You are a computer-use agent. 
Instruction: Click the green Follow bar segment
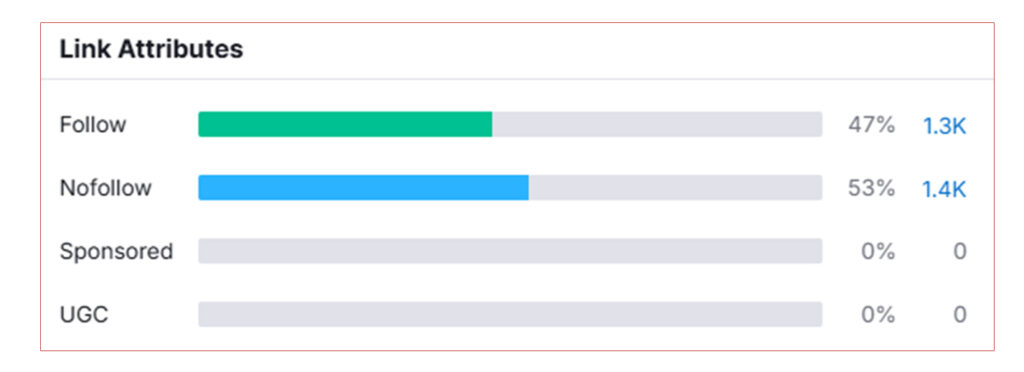(x=345, y=125)
